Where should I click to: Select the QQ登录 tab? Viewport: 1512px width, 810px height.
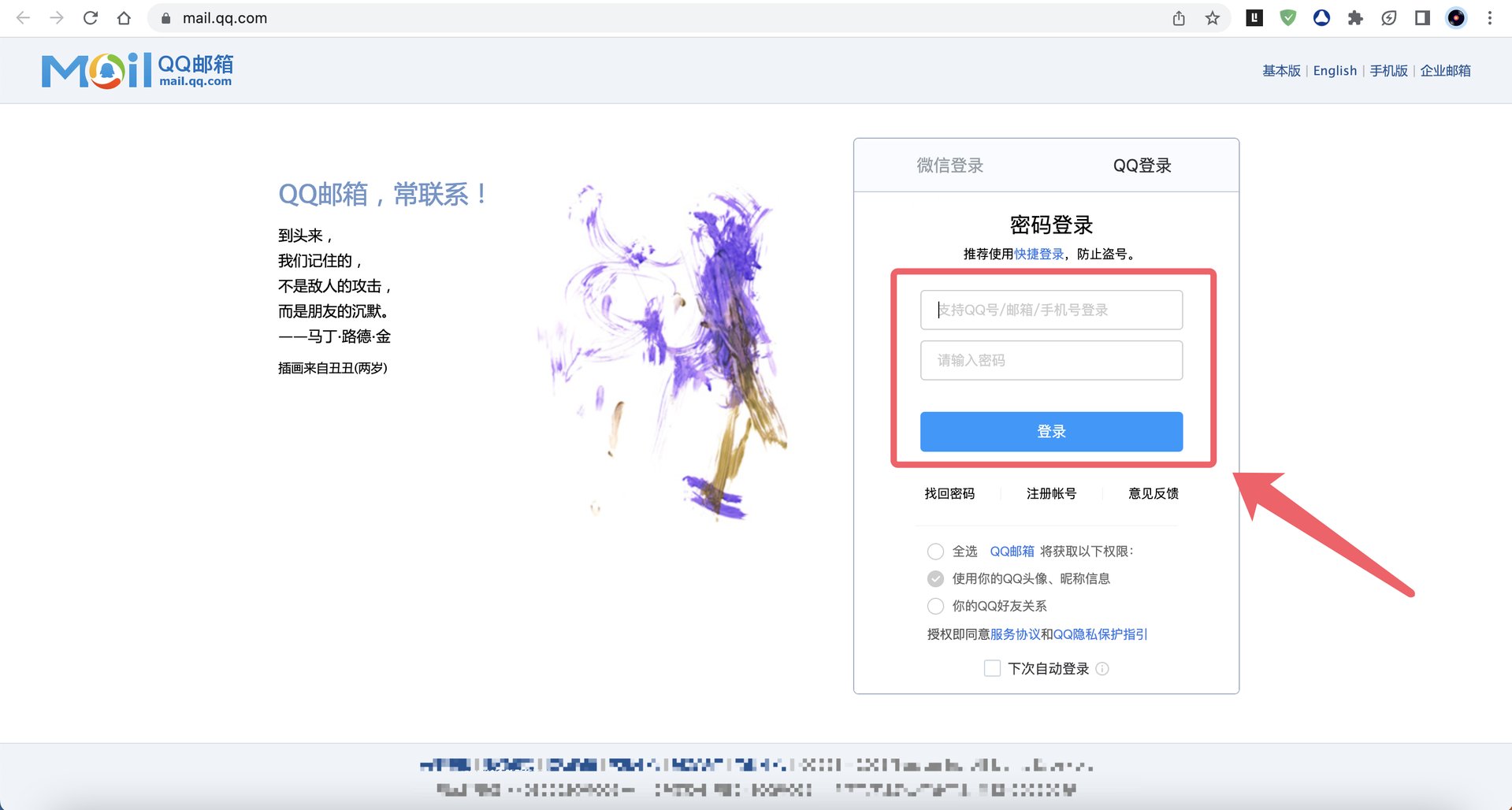(x=1141, y=165)
